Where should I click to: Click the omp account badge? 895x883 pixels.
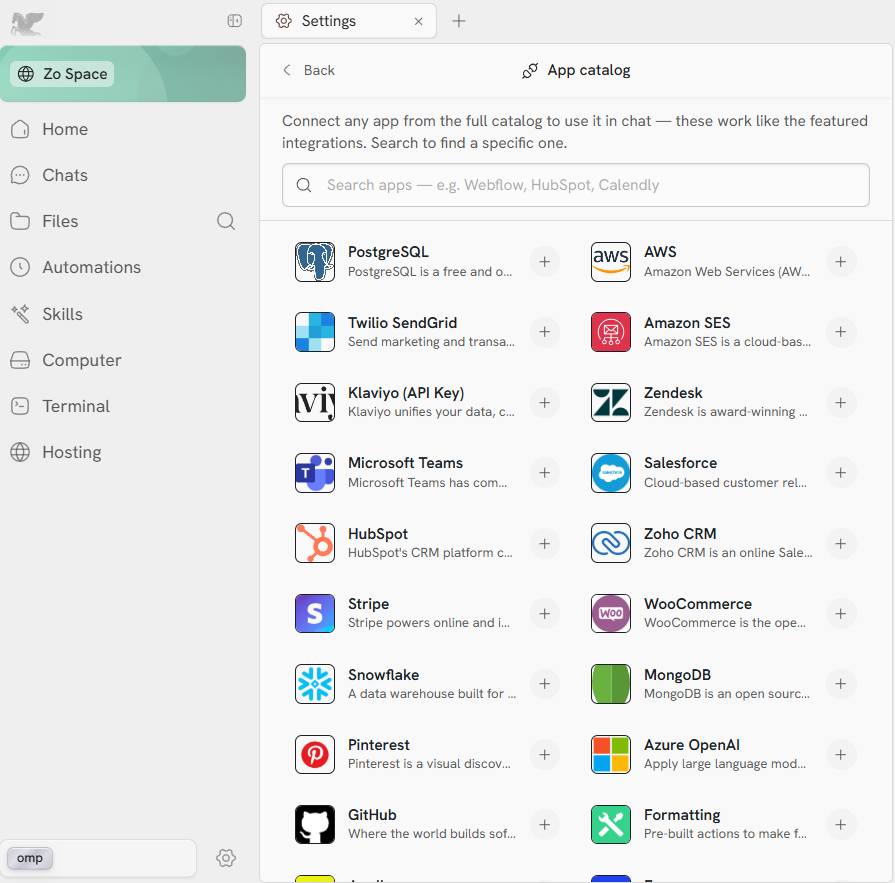(30, 858)
